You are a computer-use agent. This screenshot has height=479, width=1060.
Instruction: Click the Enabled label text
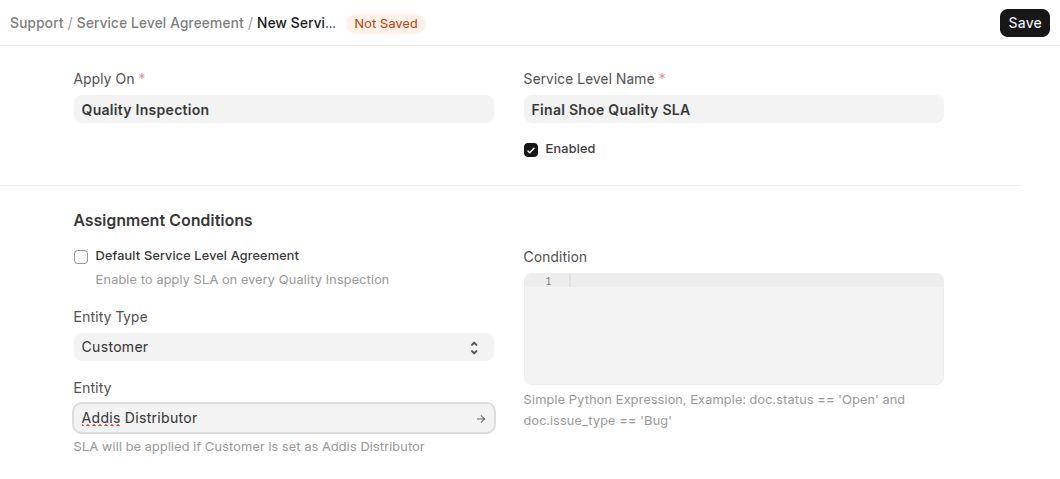click(x=570, y=149)
